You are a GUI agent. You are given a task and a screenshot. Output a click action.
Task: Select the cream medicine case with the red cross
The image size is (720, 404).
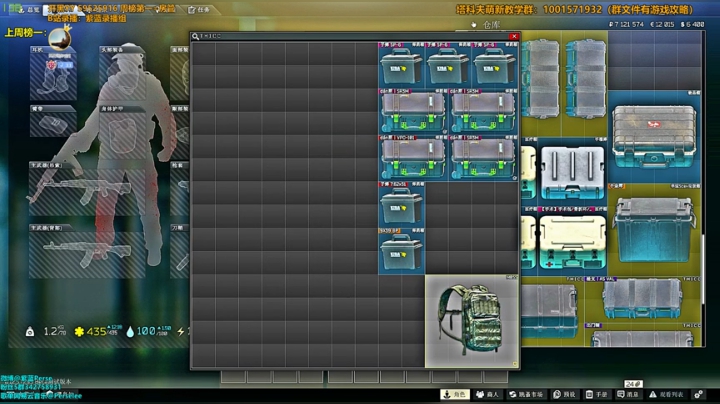[572, 242]
